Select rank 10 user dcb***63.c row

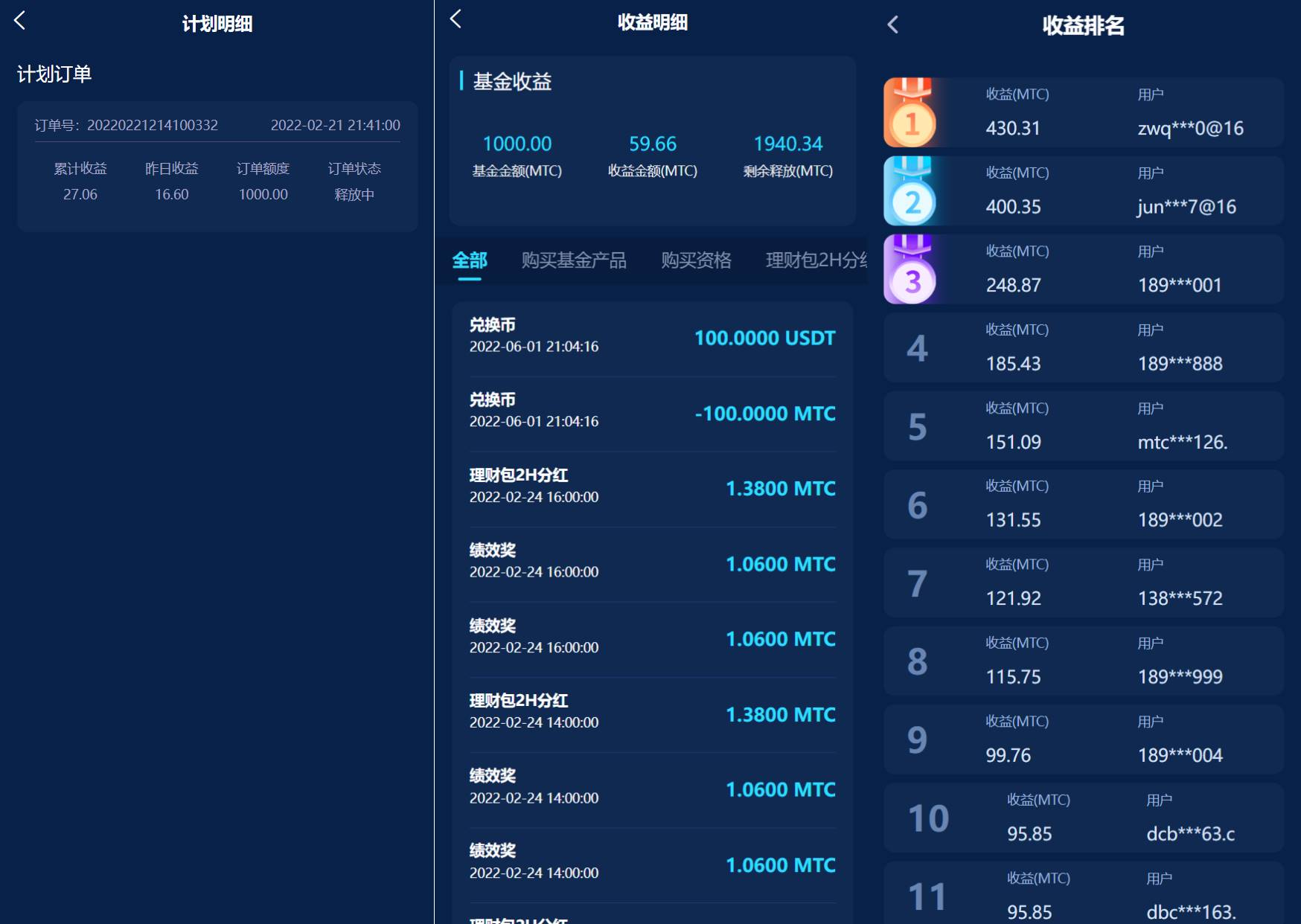1083,818
